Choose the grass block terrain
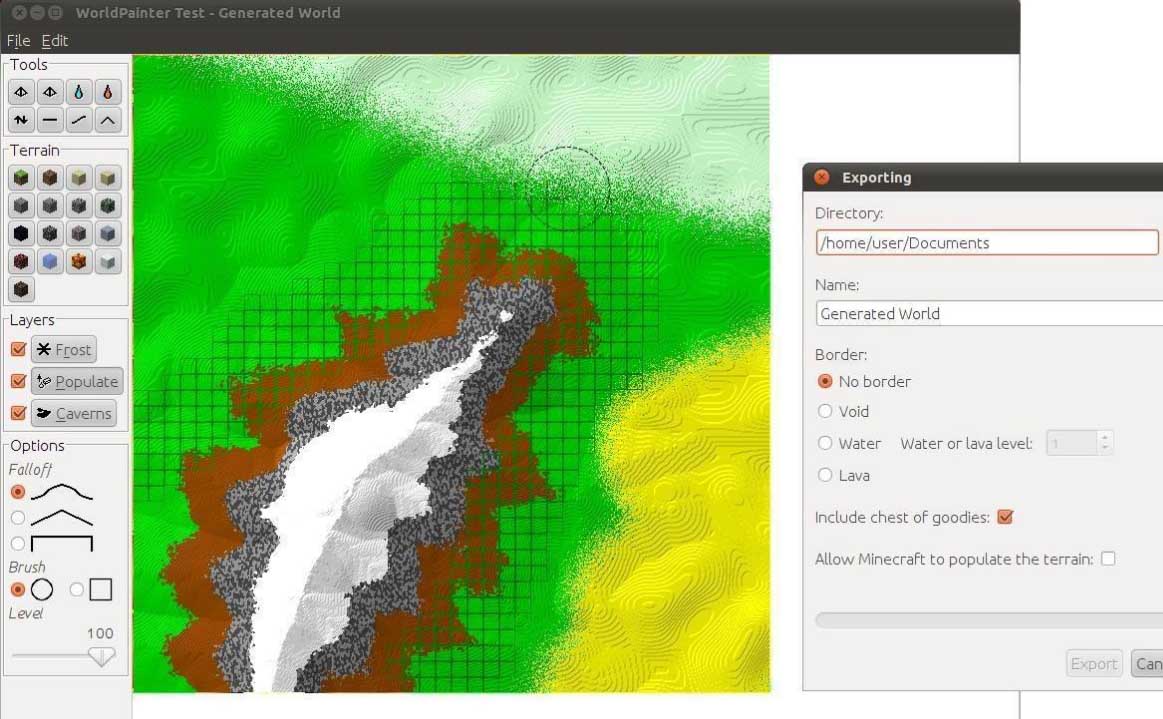Viewport: 1163px width, 719px height. [x=21, y=177]
